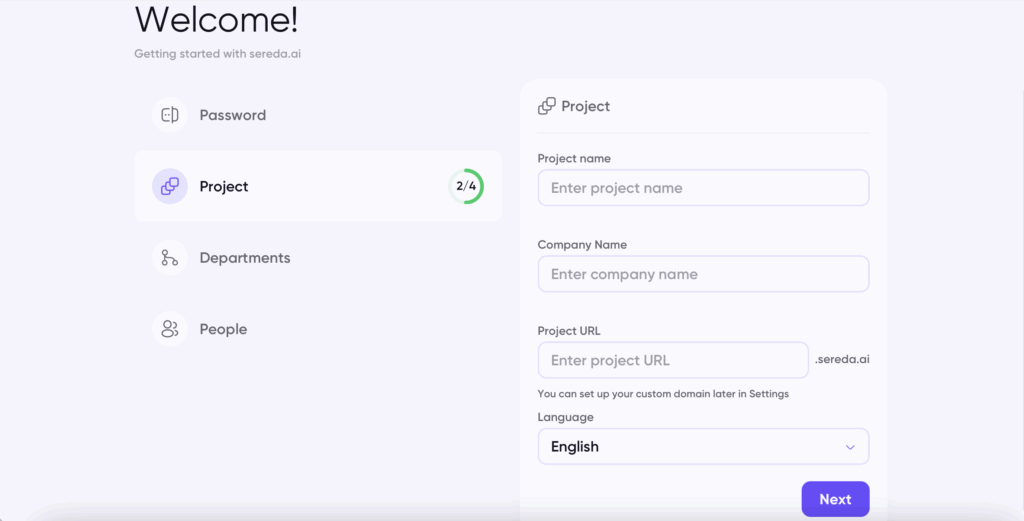Viewport: 1024px width, 521px height.
Task: Focus the Company Name input field
Action: 703,274
